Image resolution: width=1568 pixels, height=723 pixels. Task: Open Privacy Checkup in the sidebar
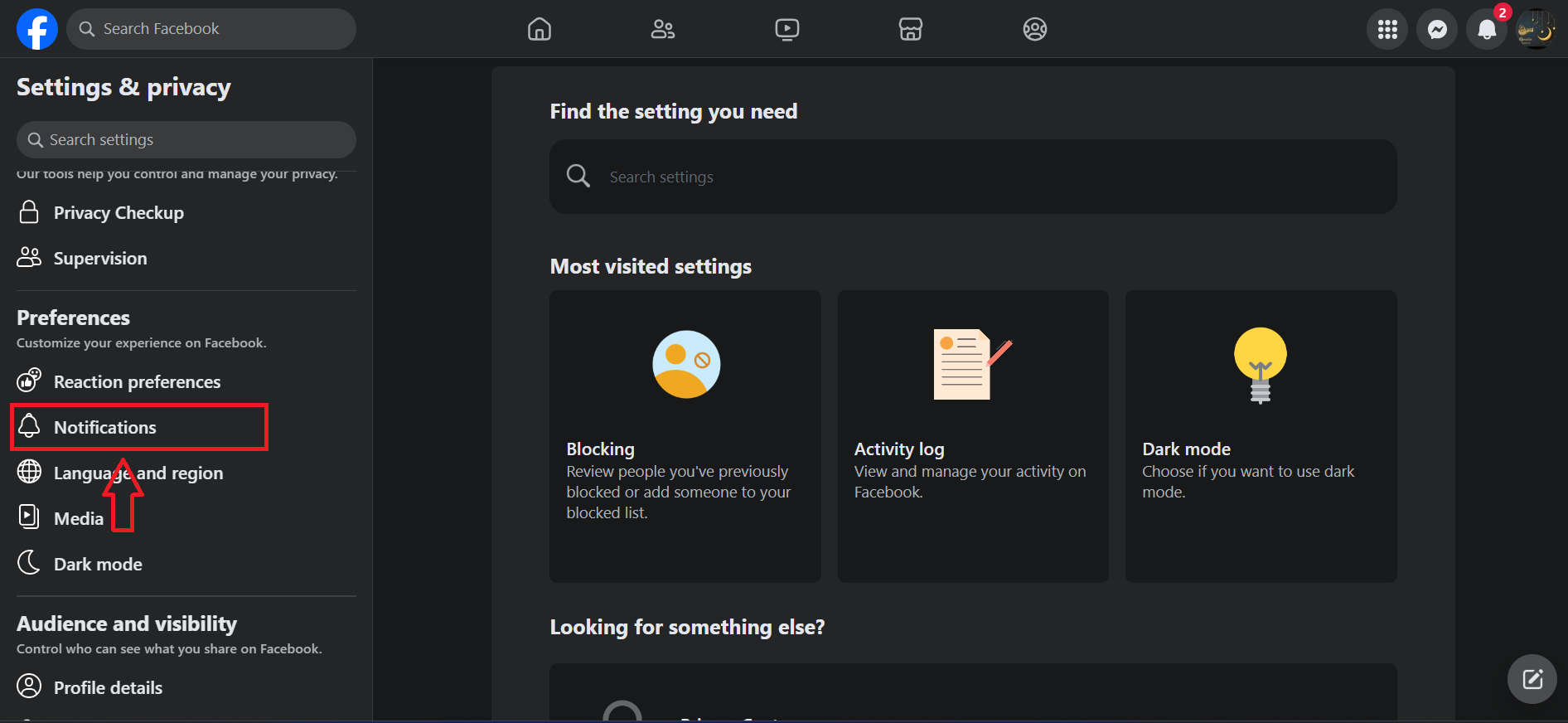119,213
